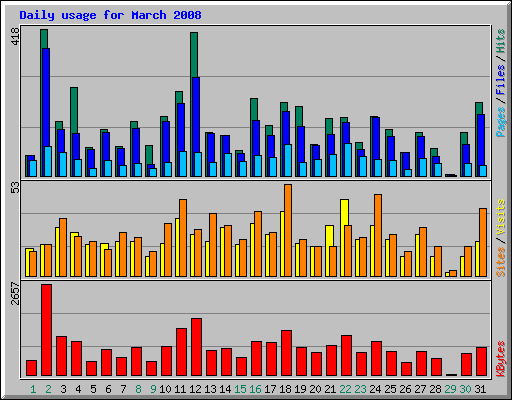The width and height of the screenshot is (512, 400).
Task: Click the red KBytes bar for day 22
Action: 347,356
